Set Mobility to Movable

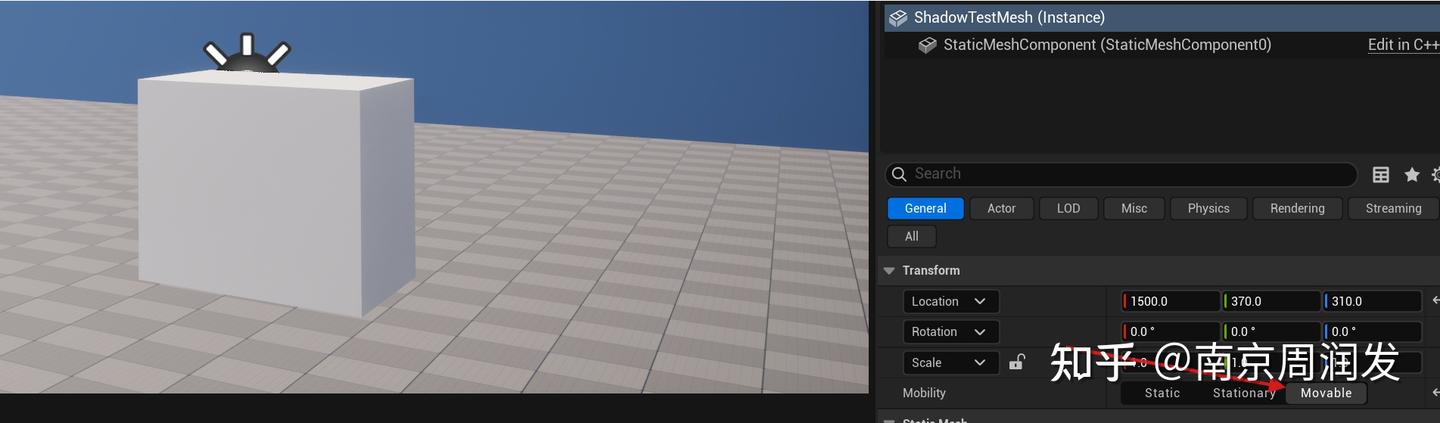coord(1326,393)
